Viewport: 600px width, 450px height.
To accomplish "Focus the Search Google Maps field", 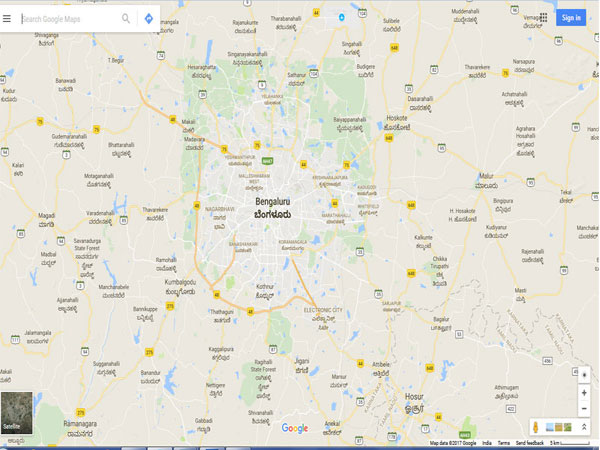I will pos(69,19).
